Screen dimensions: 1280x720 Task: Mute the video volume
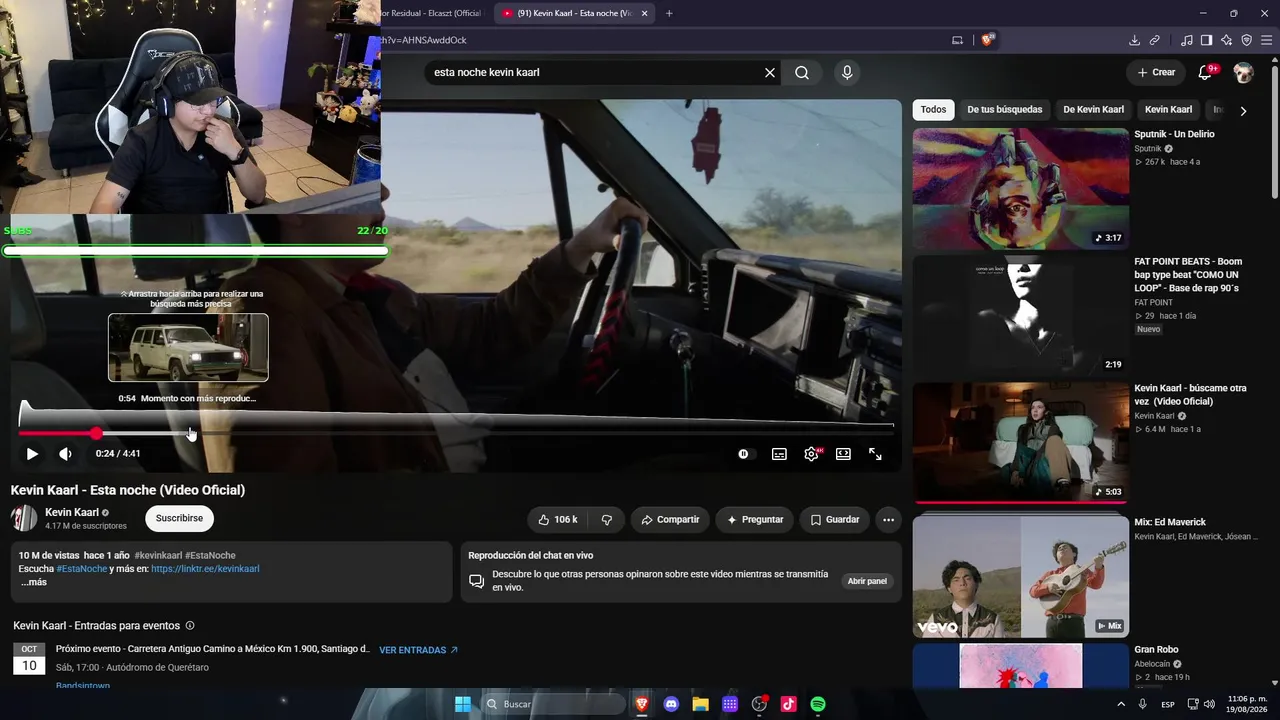pos(65,454)
